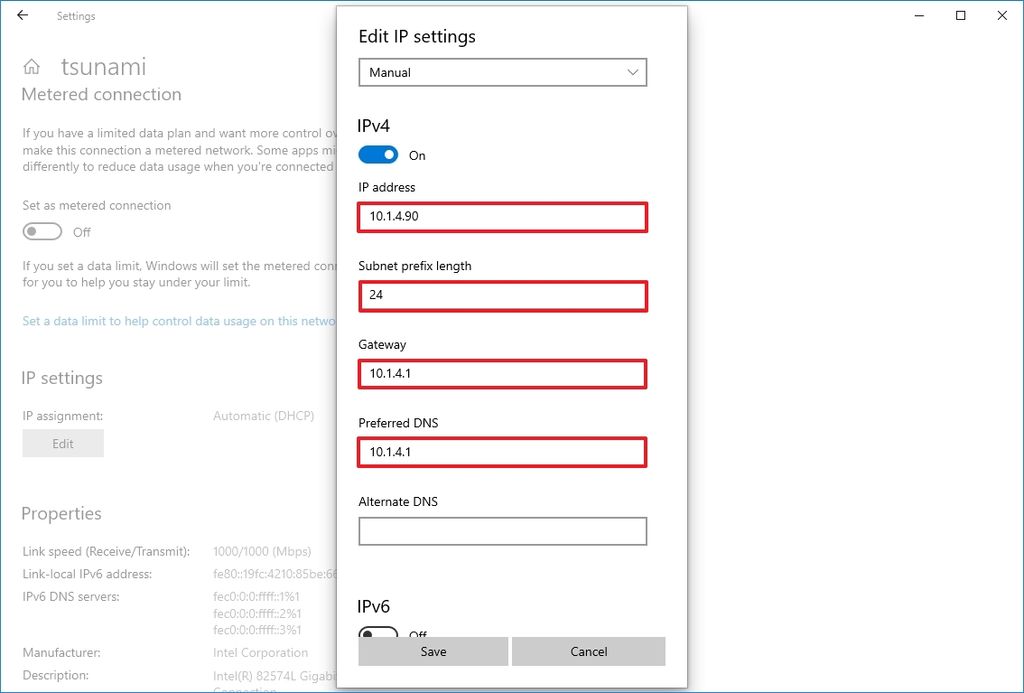This screenshot has width=1024, height=693.
Task: Select the Subnet prefix length field
Action: click(x=502, y=295)
